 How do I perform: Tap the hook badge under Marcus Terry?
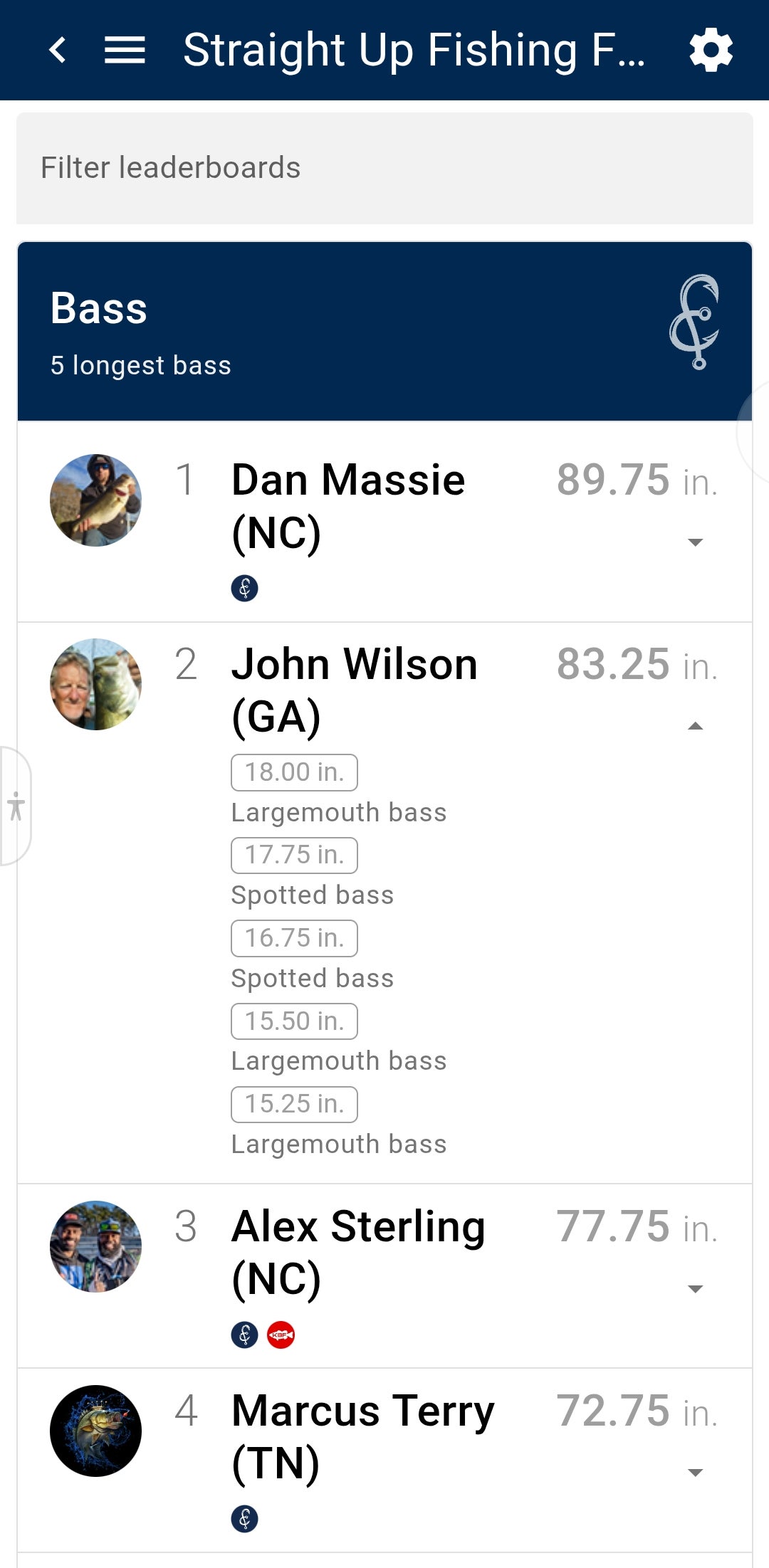[x=244, y=1519]
